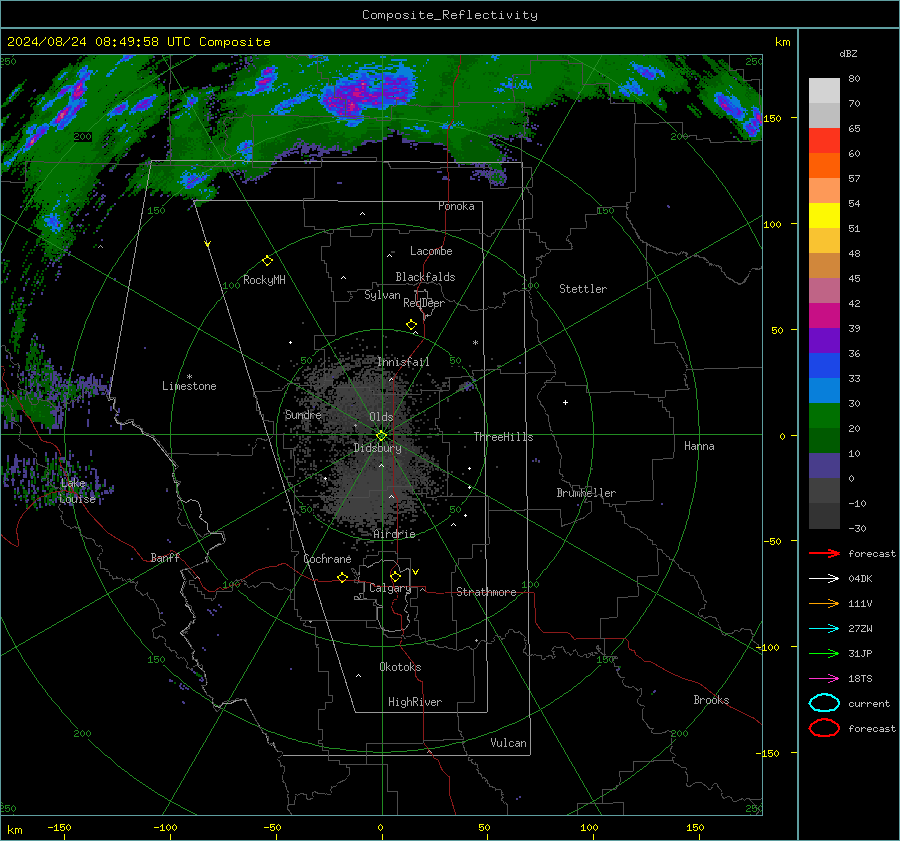The image size is (900, 841).
Task: Click the Lake Louise label
Action: pos(77,491)
